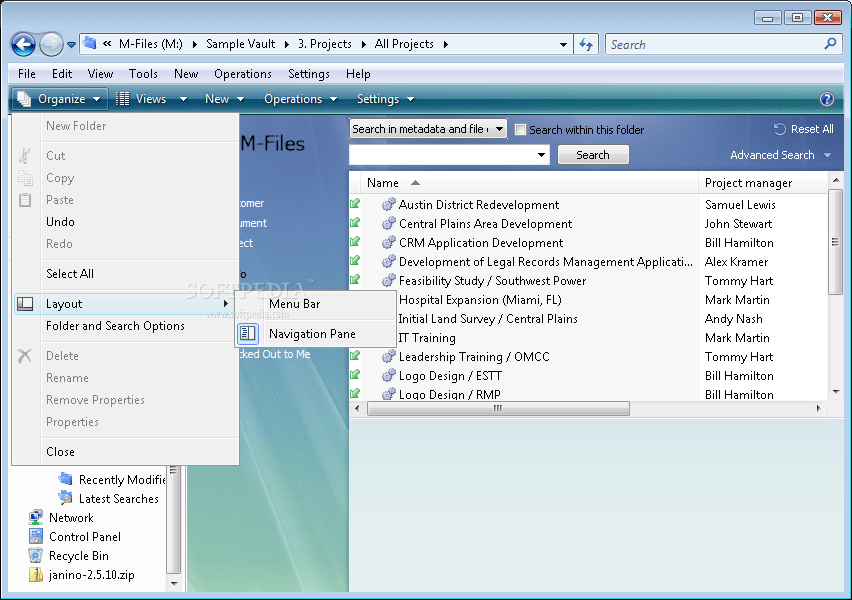Click the search magnifier icon
Image resolution: width=852 pixels, height=600 pixels.
830,44
